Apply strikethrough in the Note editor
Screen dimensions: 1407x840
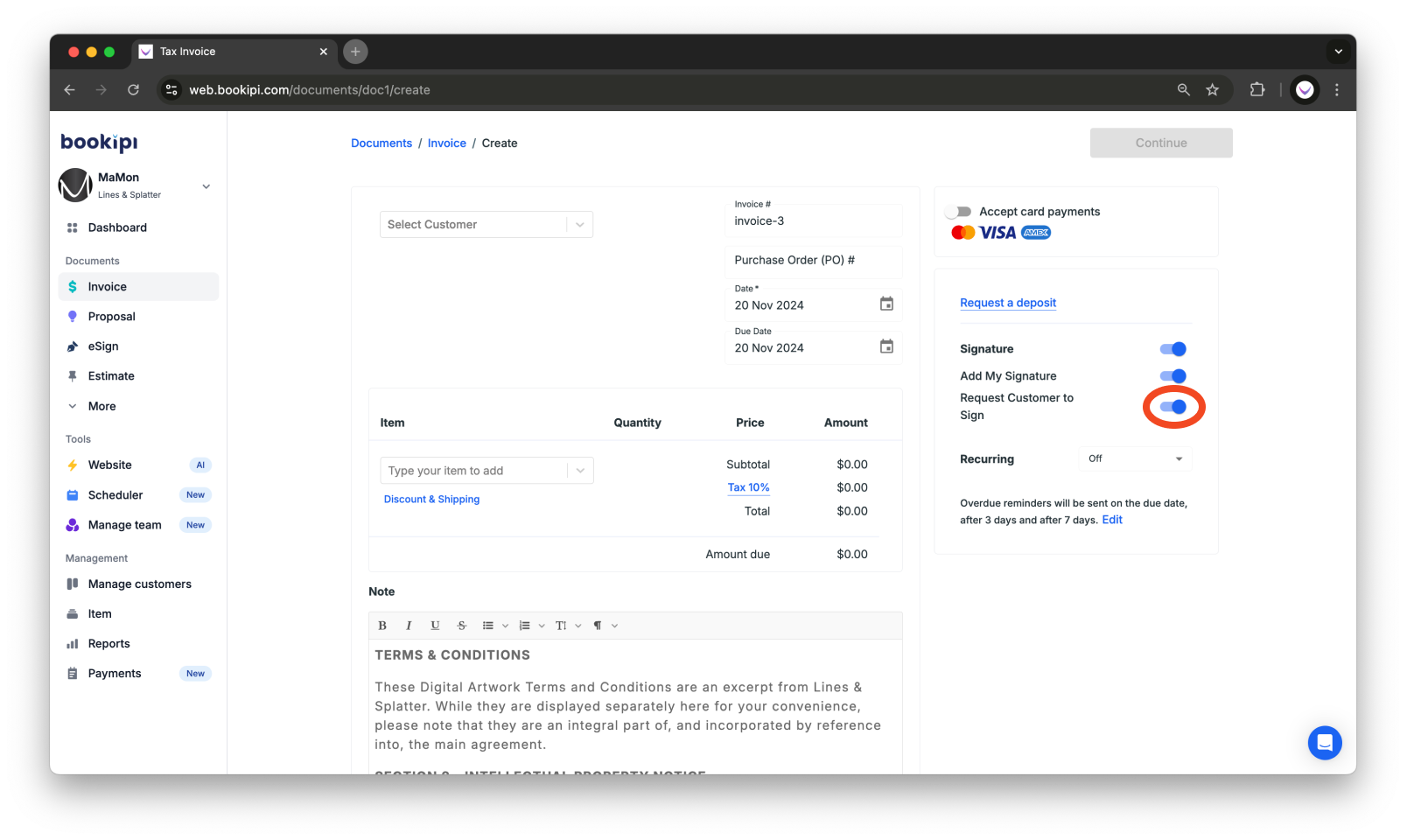[461, 625]
